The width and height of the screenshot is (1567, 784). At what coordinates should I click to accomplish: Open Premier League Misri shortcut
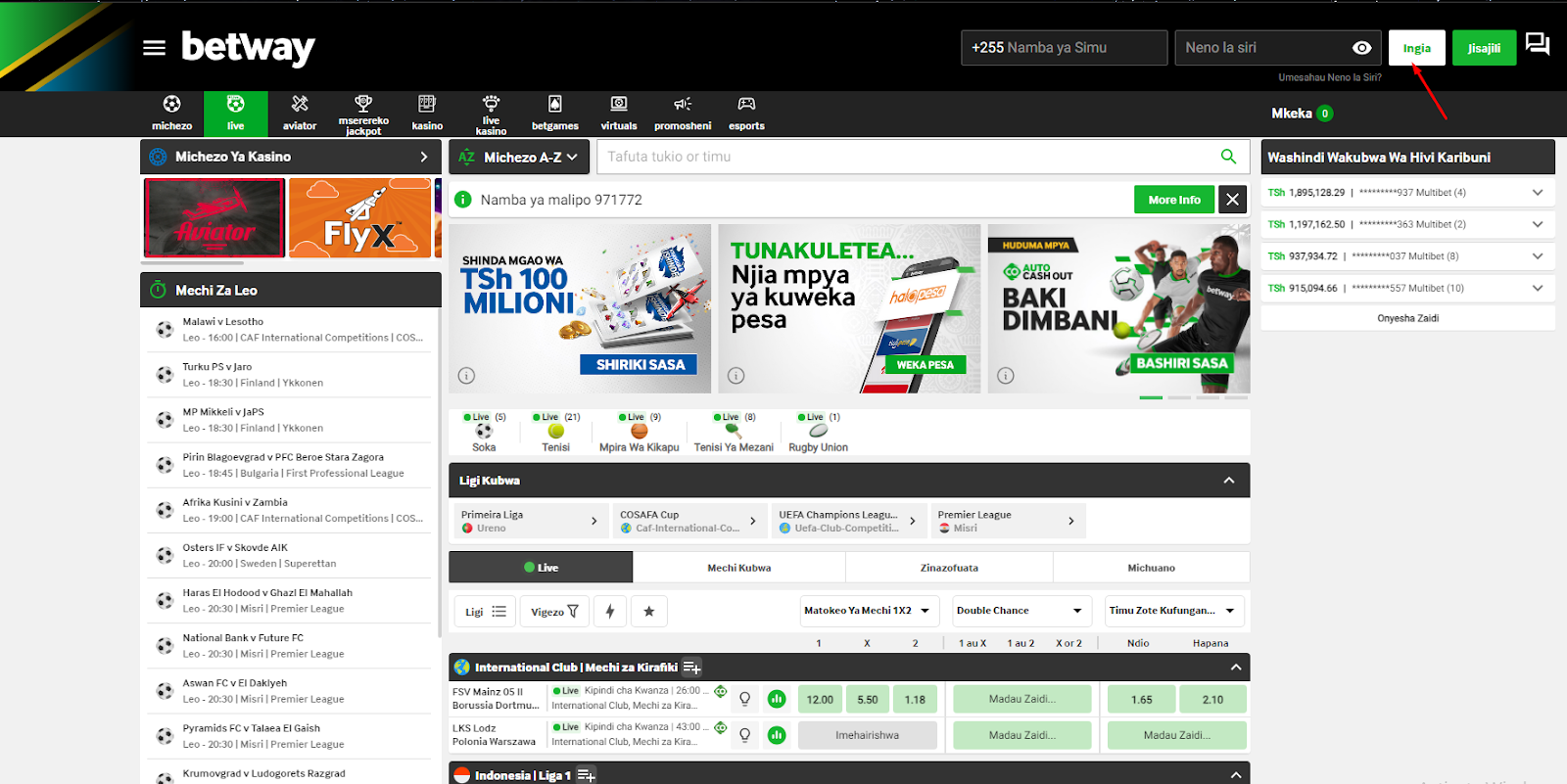1008,521
